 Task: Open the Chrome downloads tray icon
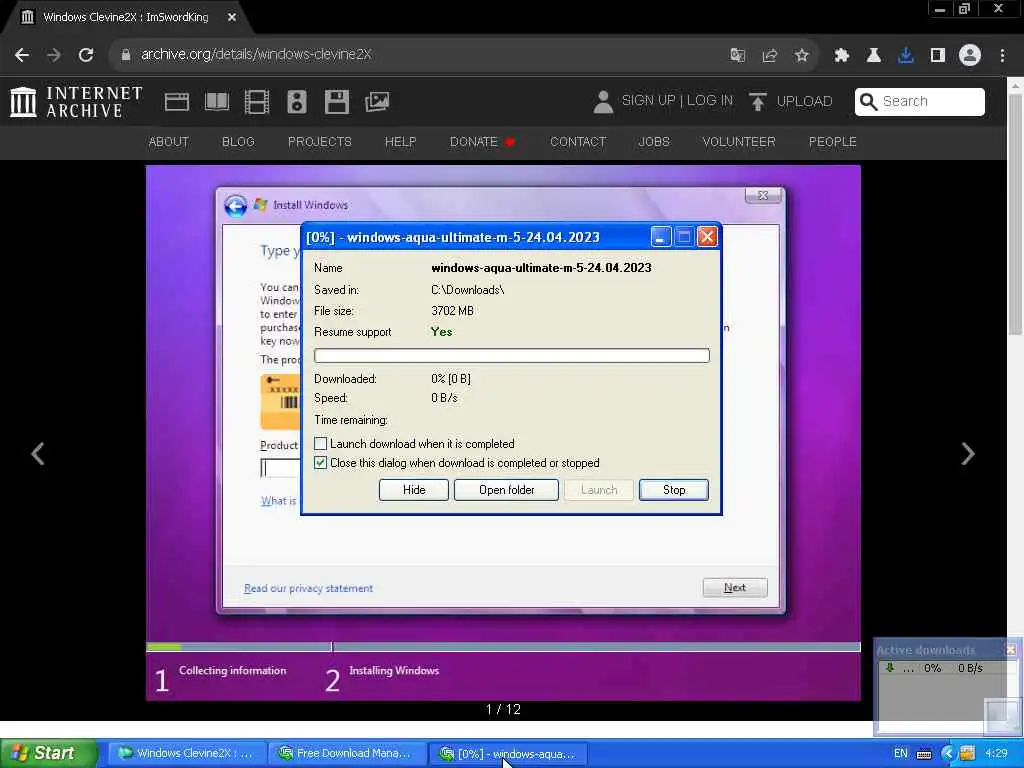click(905, 56)
